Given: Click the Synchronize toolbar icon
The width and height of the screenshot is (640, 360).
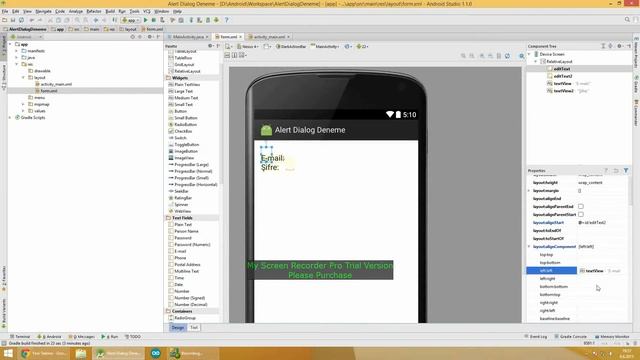Looking at the screenshot, I should 21,20.
